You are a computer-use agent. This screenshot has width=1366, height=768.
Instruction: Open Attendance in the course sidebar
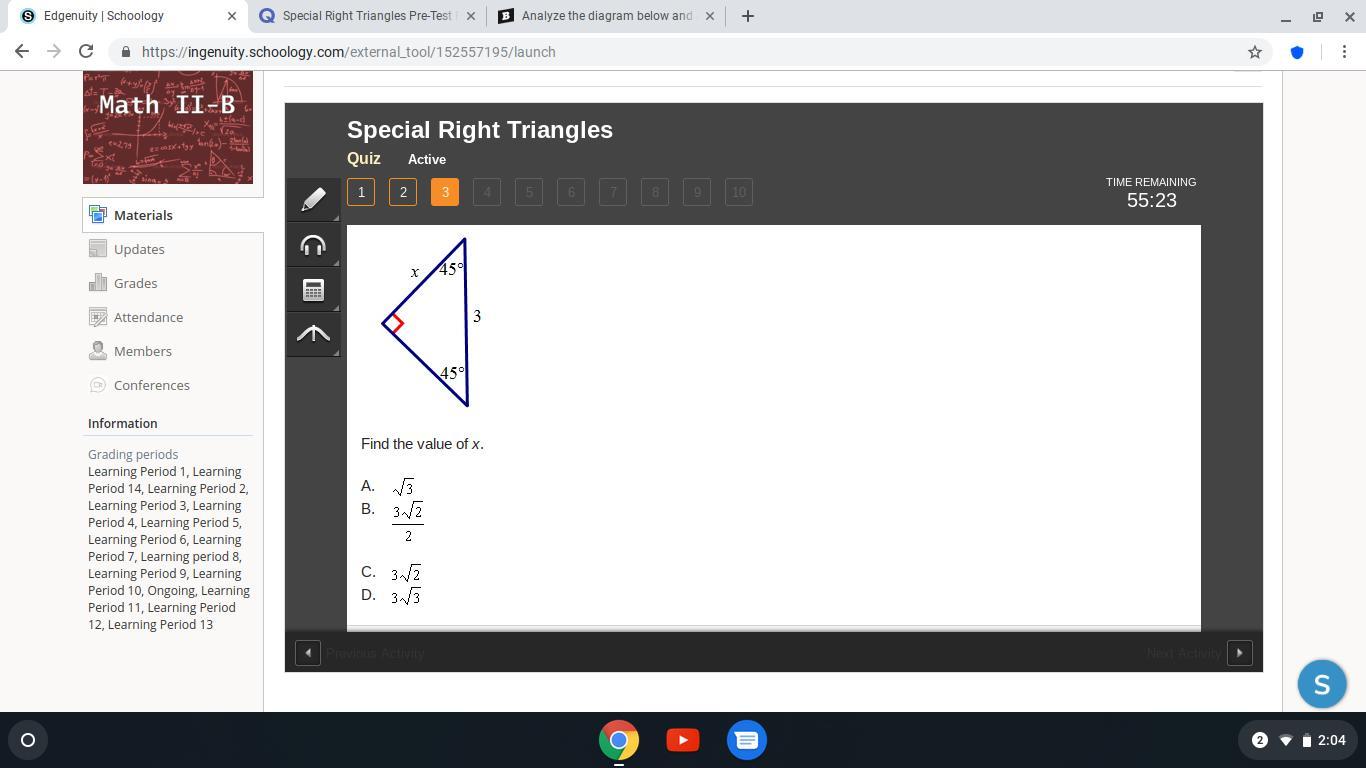point(148,317)
